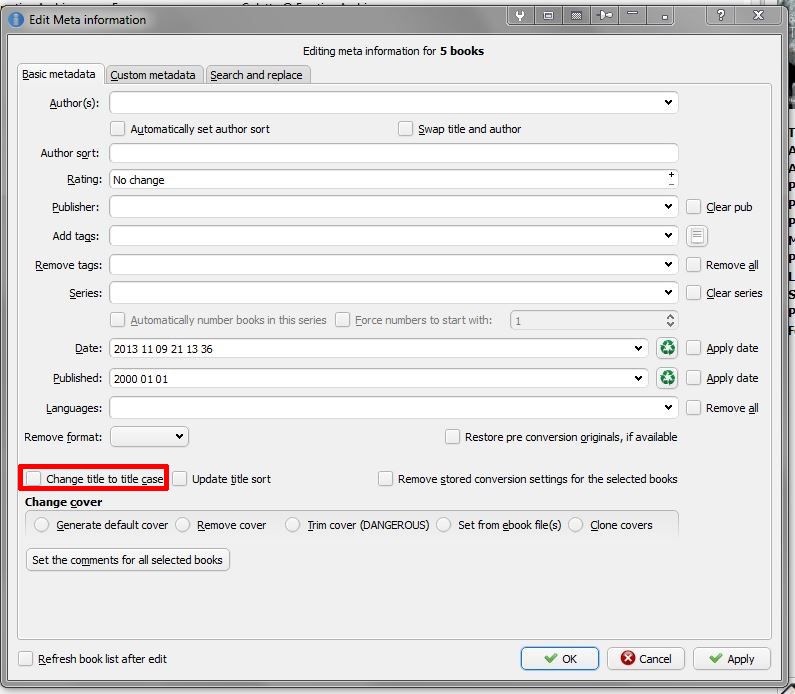Enable Change title to title case
795x694 pixels.
(33, 479)
